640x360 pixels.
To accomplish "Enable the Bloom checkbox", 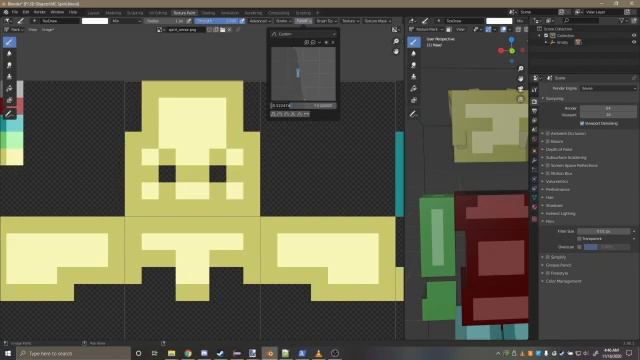I will click(x=548, y=141).
